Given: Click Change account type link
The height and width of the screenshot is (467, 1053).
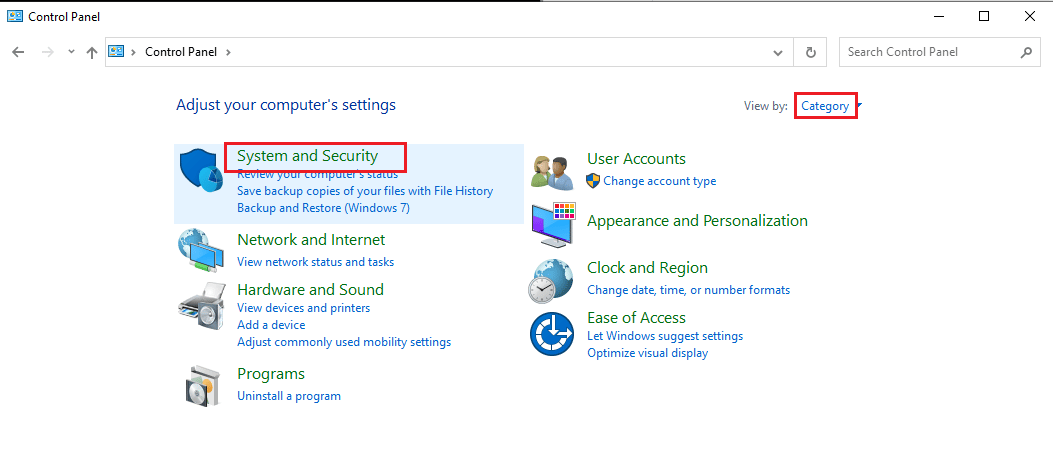Looking at the screenshot, I should (659, 181).
